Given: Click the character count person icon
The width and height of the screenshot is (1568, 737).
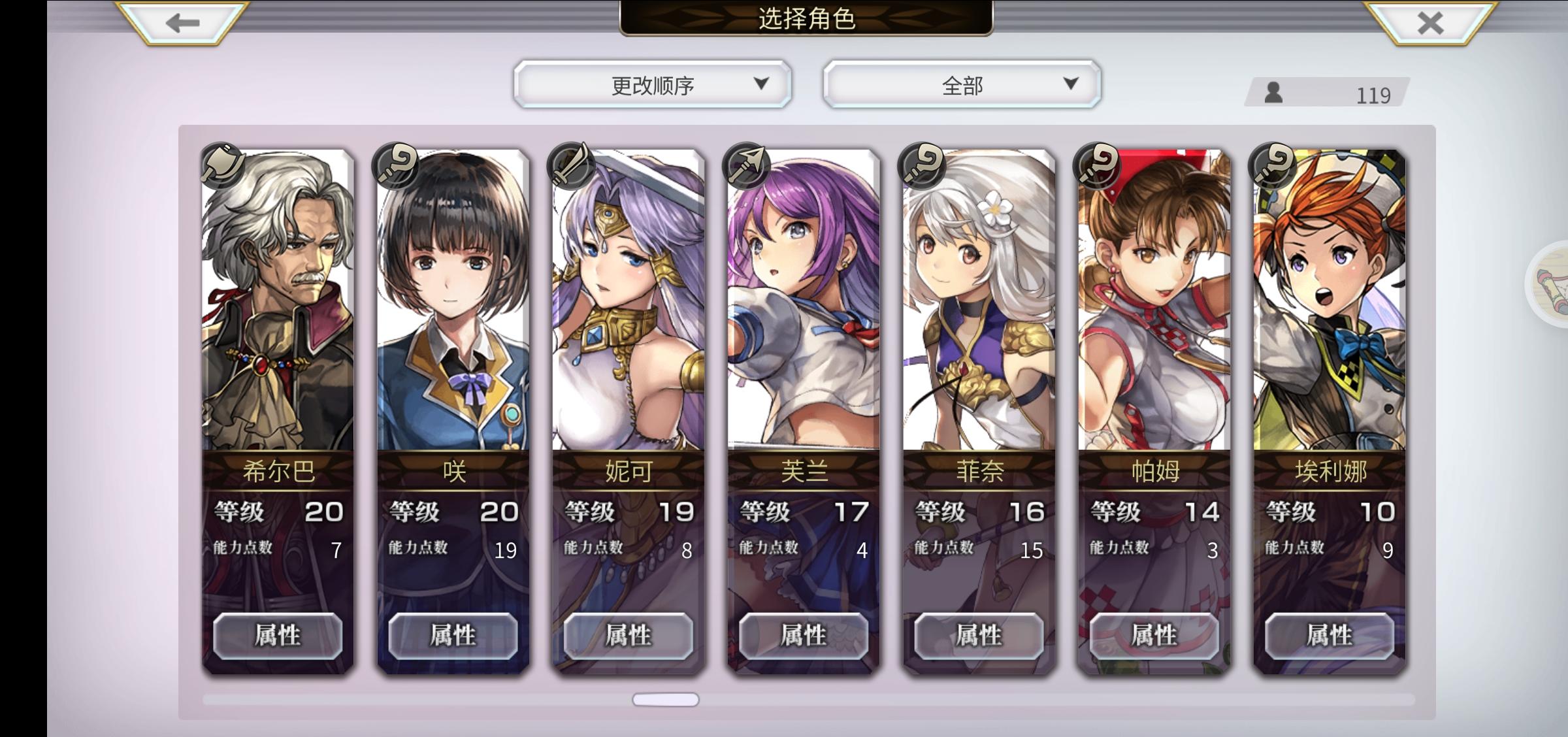Looking at the screenshot, I should point(1273,93).
